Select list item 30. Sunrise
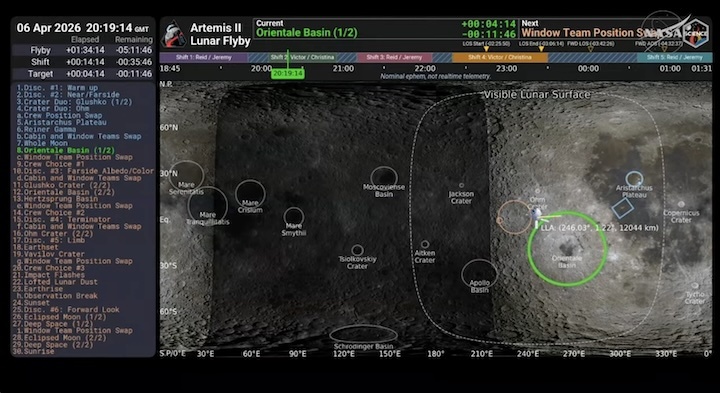The width and height of the screenshot is (720, 393). point(34,351)
